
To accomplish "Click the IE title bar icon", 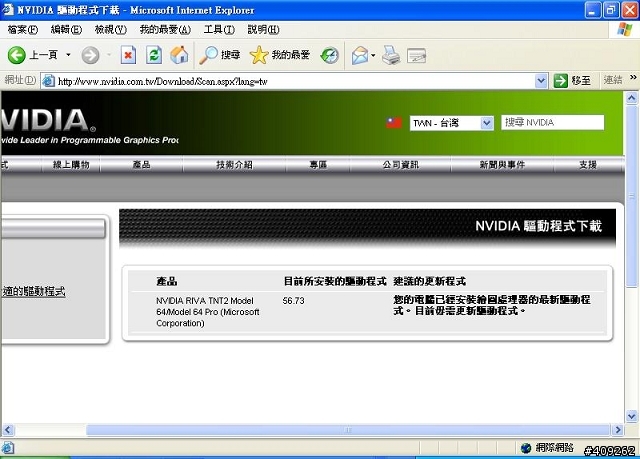I will click(x=8, y=10).
